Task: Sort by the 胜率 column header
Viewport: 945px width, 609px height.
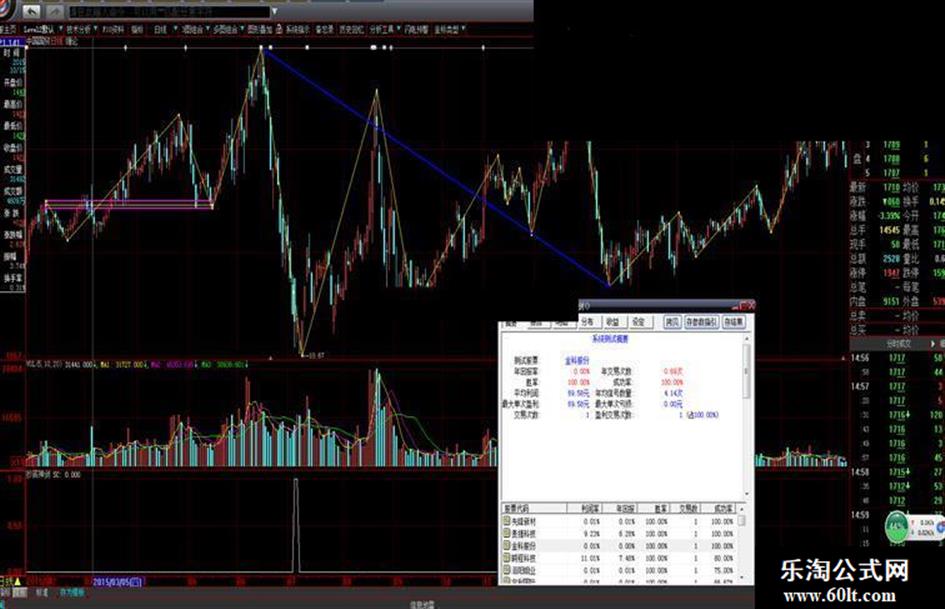Action: coord(653,509)
